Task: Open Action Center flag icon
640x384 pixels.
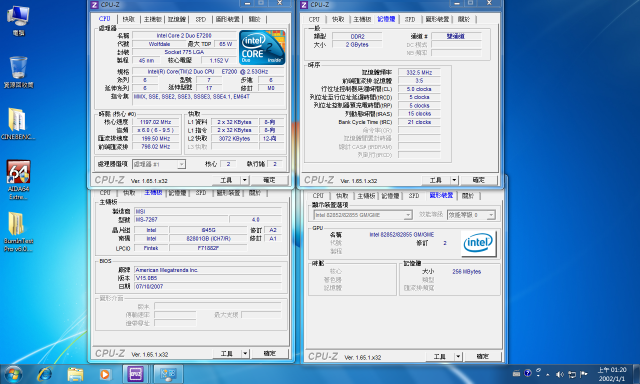Action: (584, 374)
